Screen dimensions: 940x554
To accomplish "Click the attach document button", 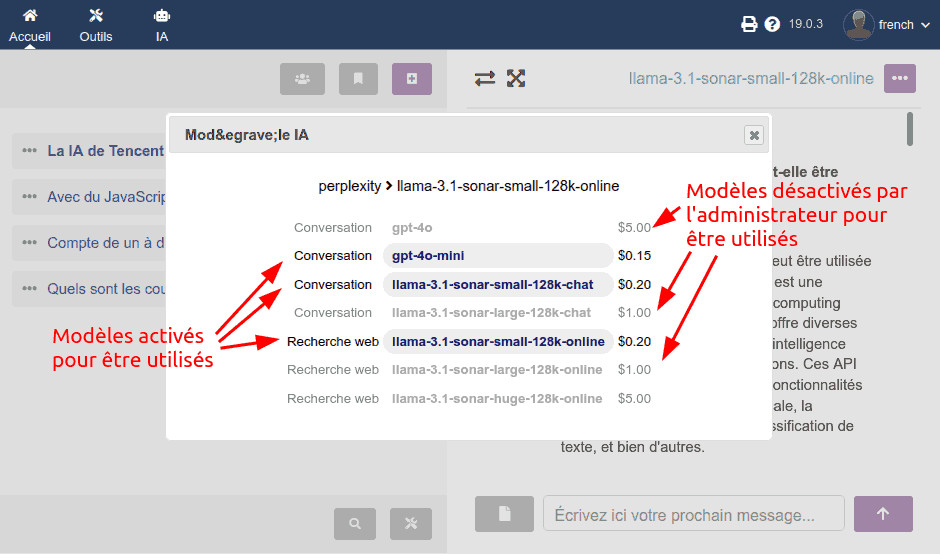I will (504, 514).
